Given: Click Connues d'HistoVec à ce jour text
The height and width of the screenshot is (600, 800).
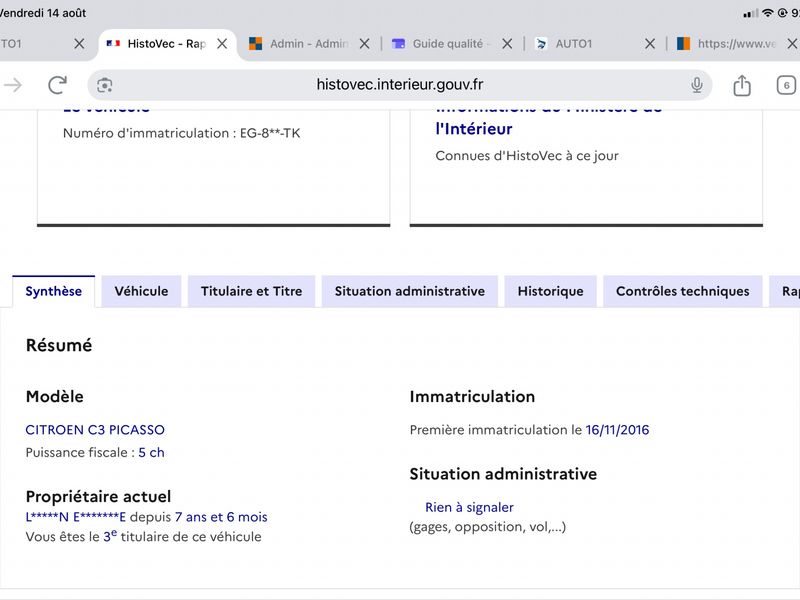Looking at the screenshot, I should tap(527, 156).
